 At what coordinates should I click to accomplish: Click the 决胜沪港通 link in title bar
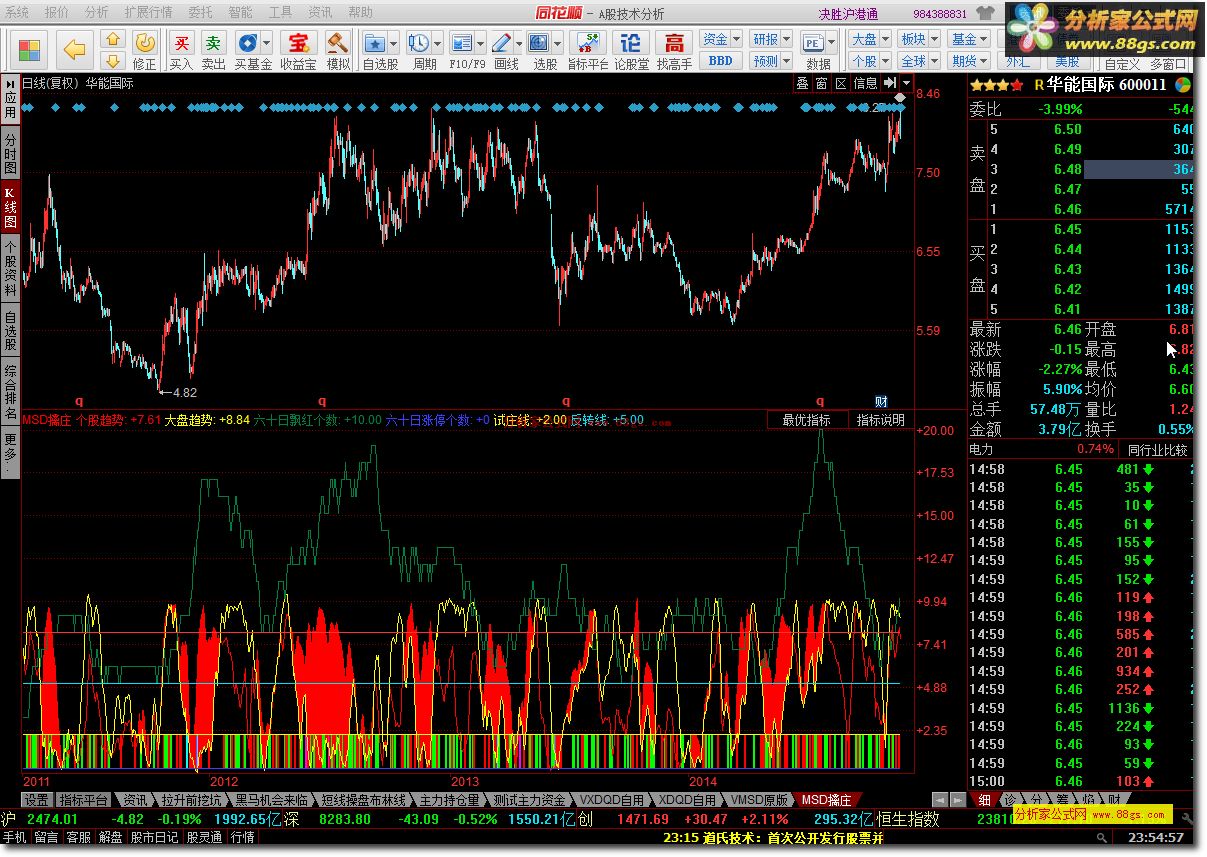(x=848, y=13)
